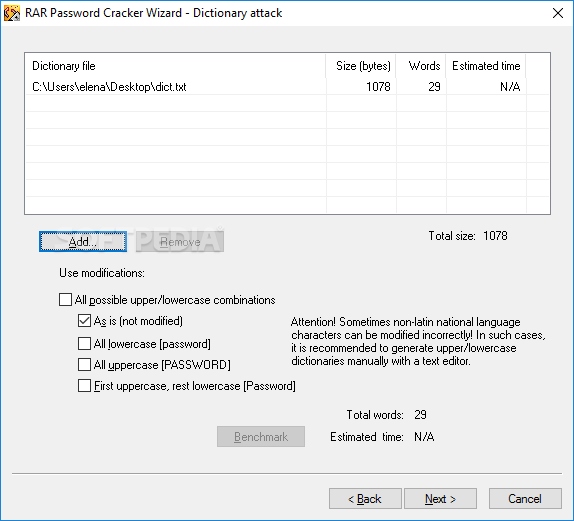The width and height of the screenshot is (574, 521).
Task: Click the Size (bytes) column header
Action: pos(361,66)
